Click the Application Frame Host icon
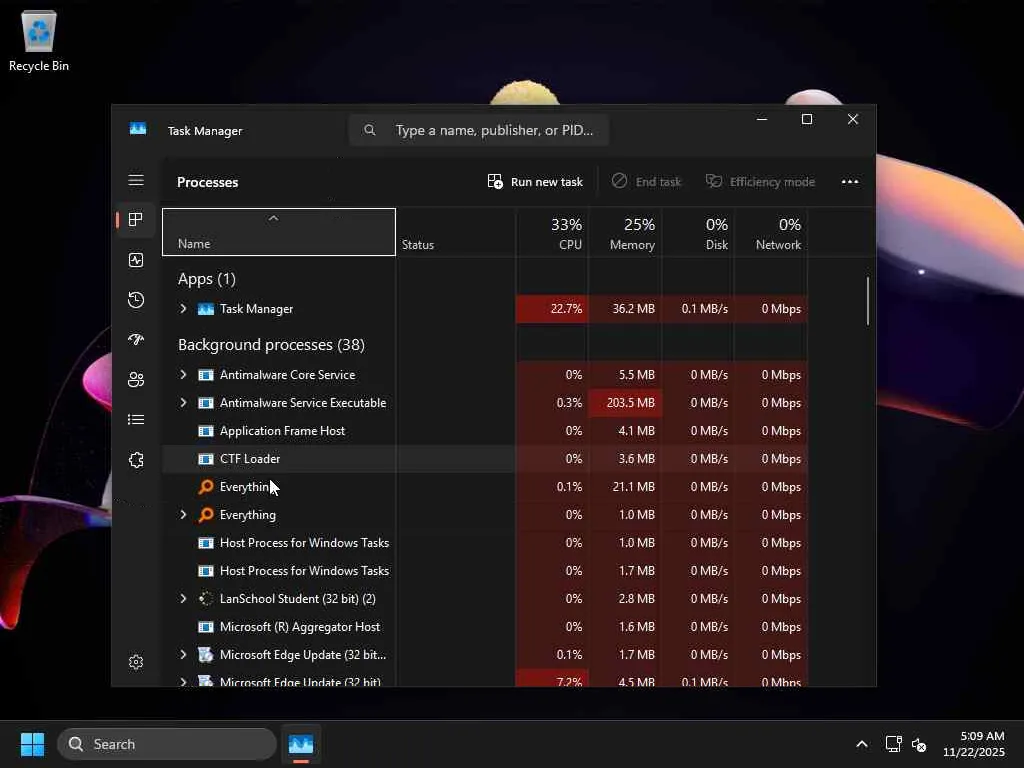Screen dimensions: 1024x768 [x=206, y=430]
